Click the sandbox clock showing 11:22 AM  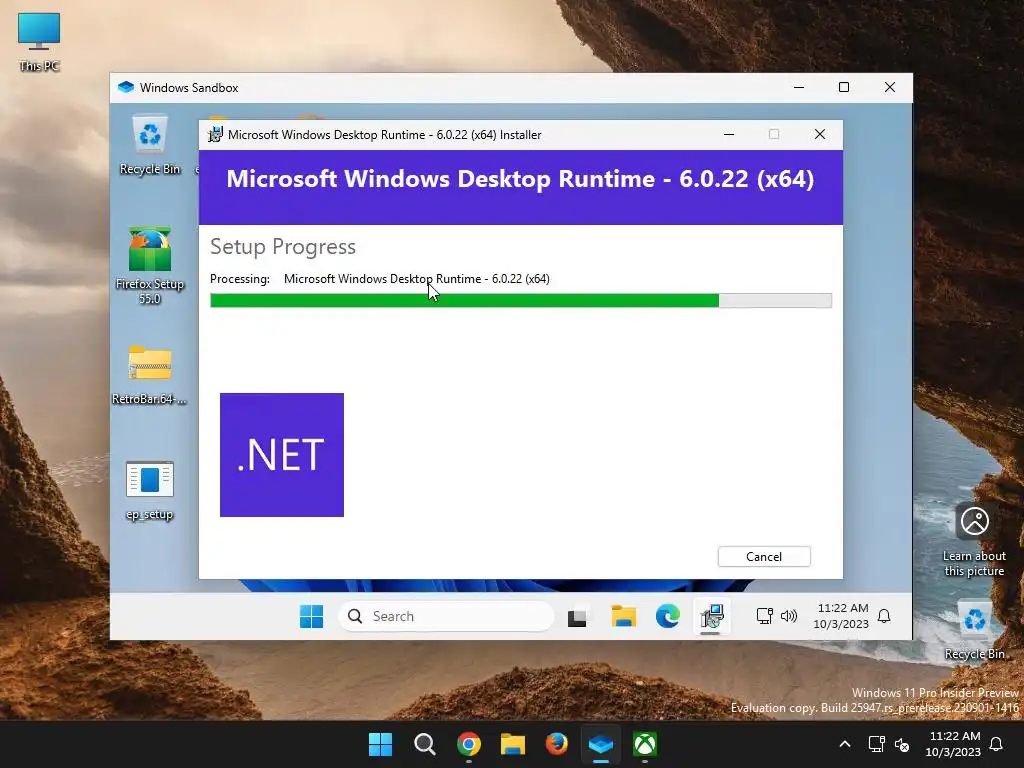[842, 616]
